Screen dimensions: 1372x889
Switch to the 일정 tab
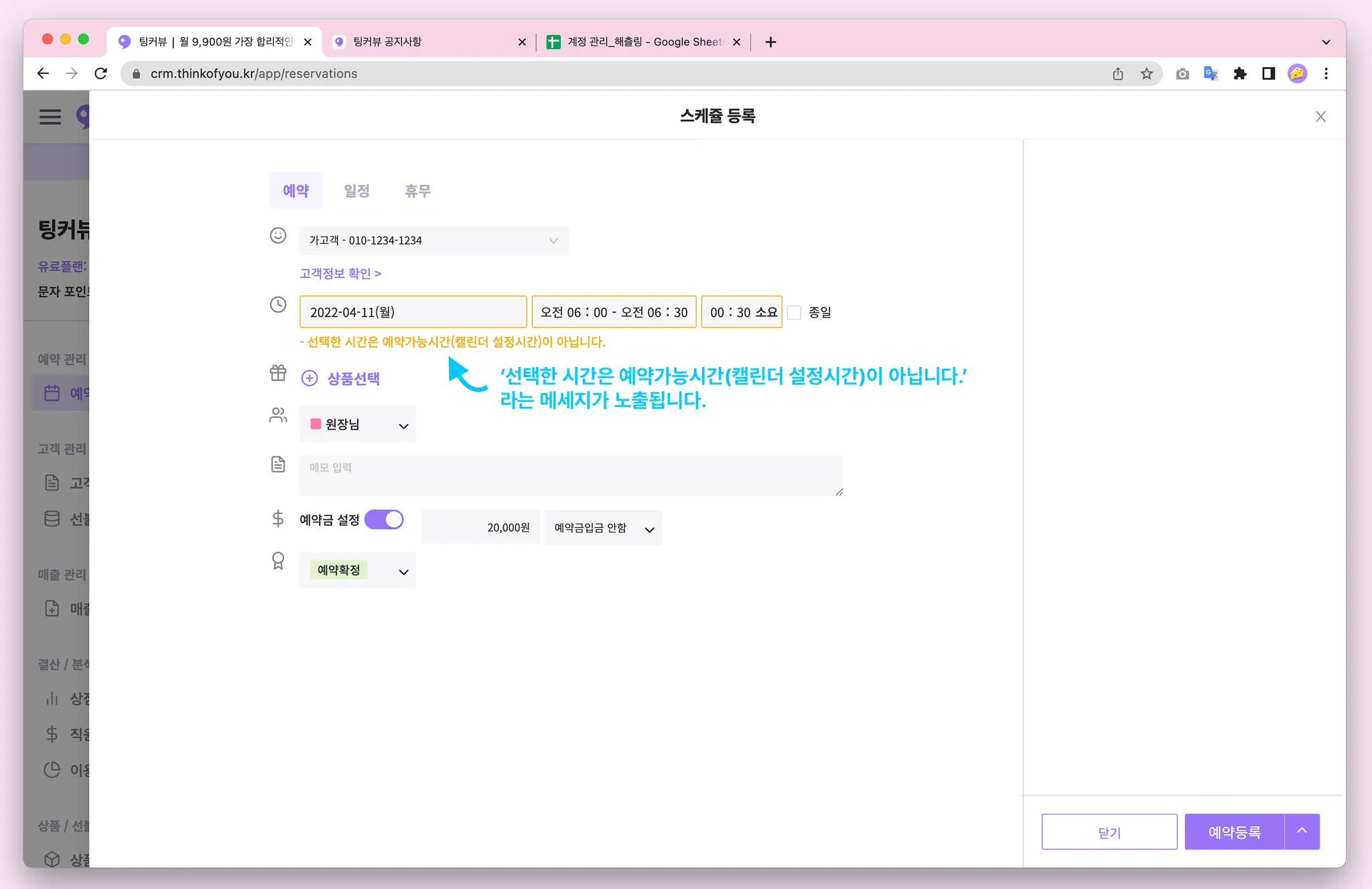point(356,191)
